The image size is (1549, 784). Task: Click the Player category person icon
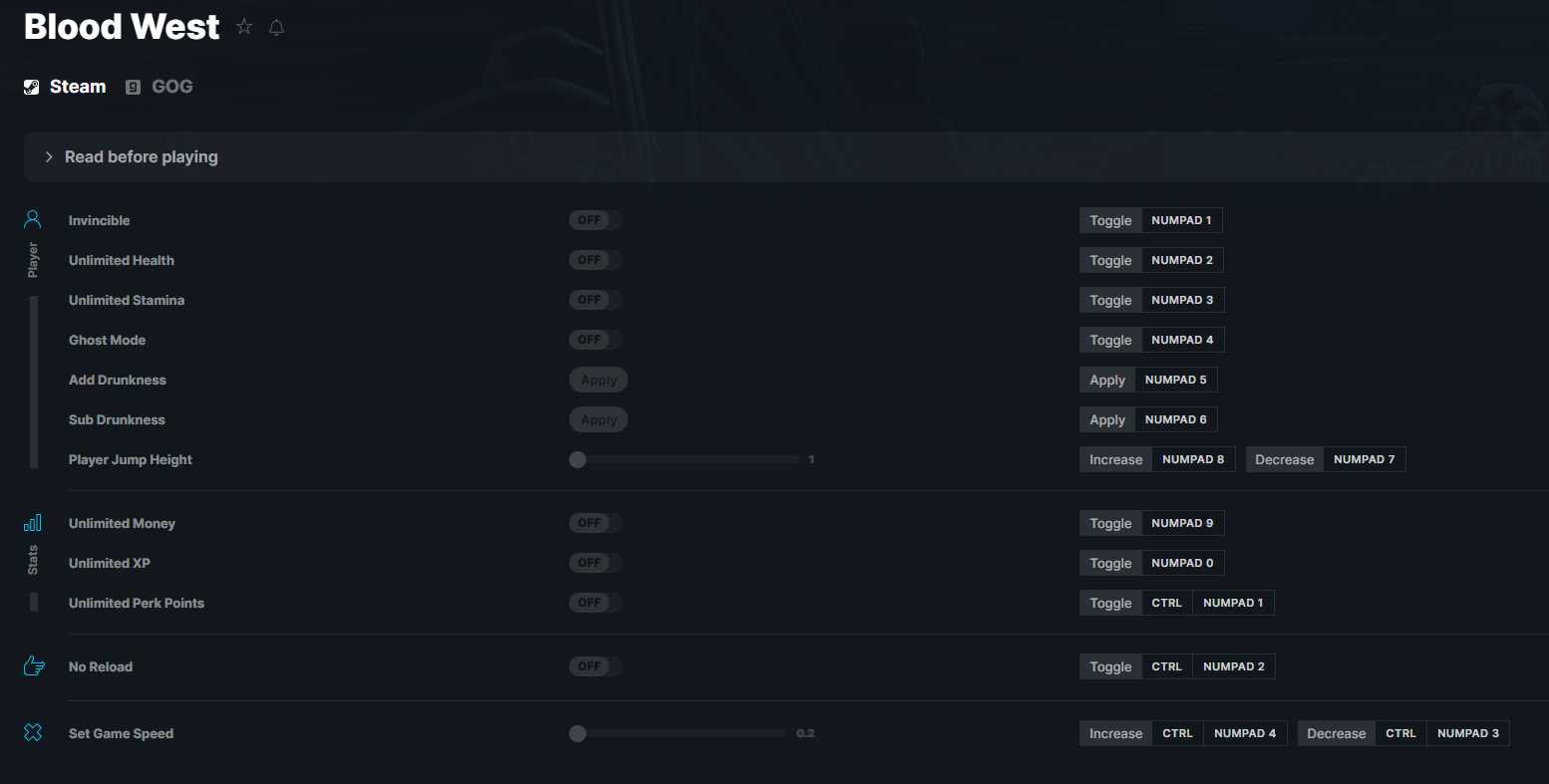33,218
